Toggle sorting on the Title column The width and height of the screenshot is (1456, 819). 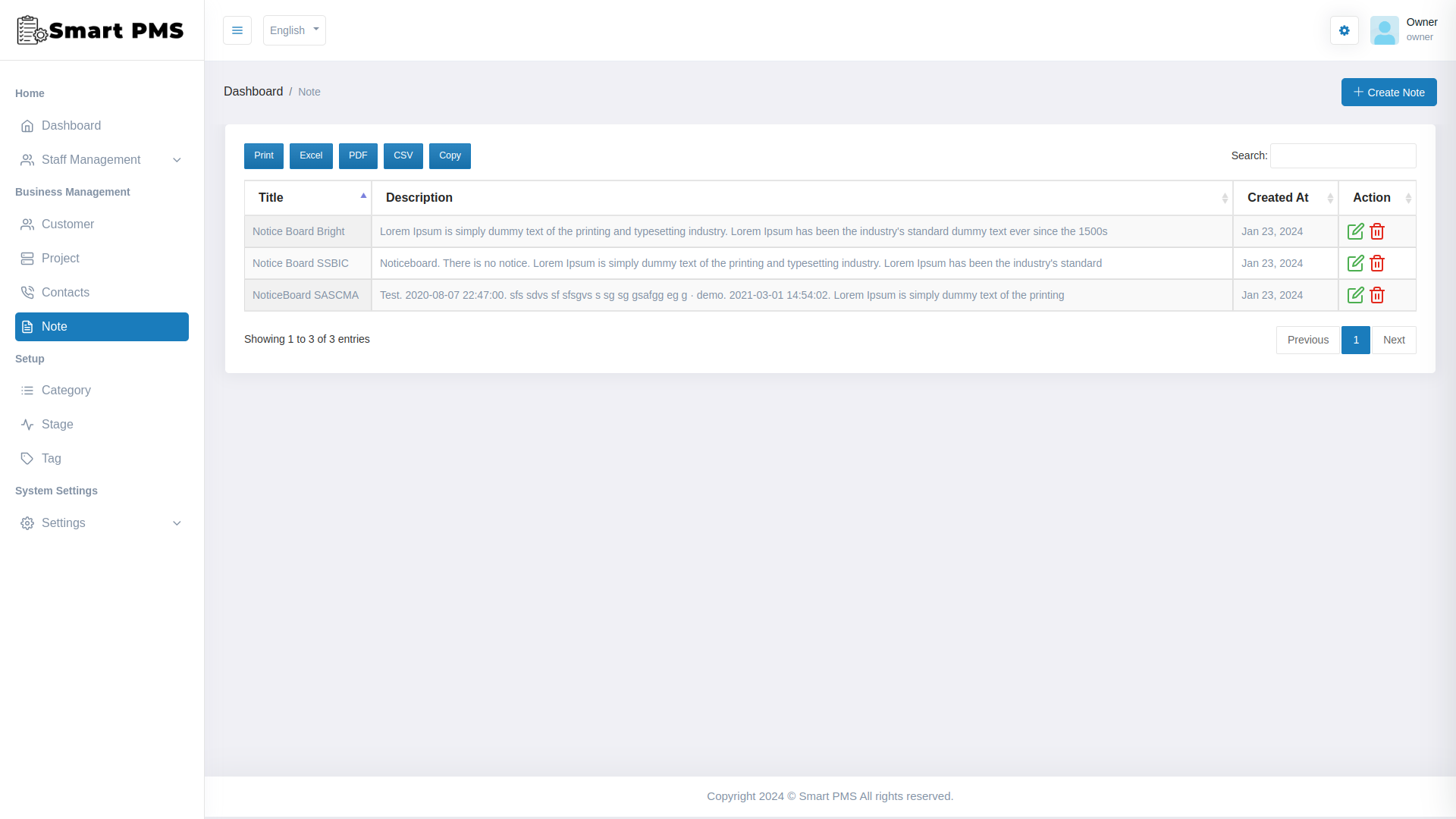coord(308,197)
